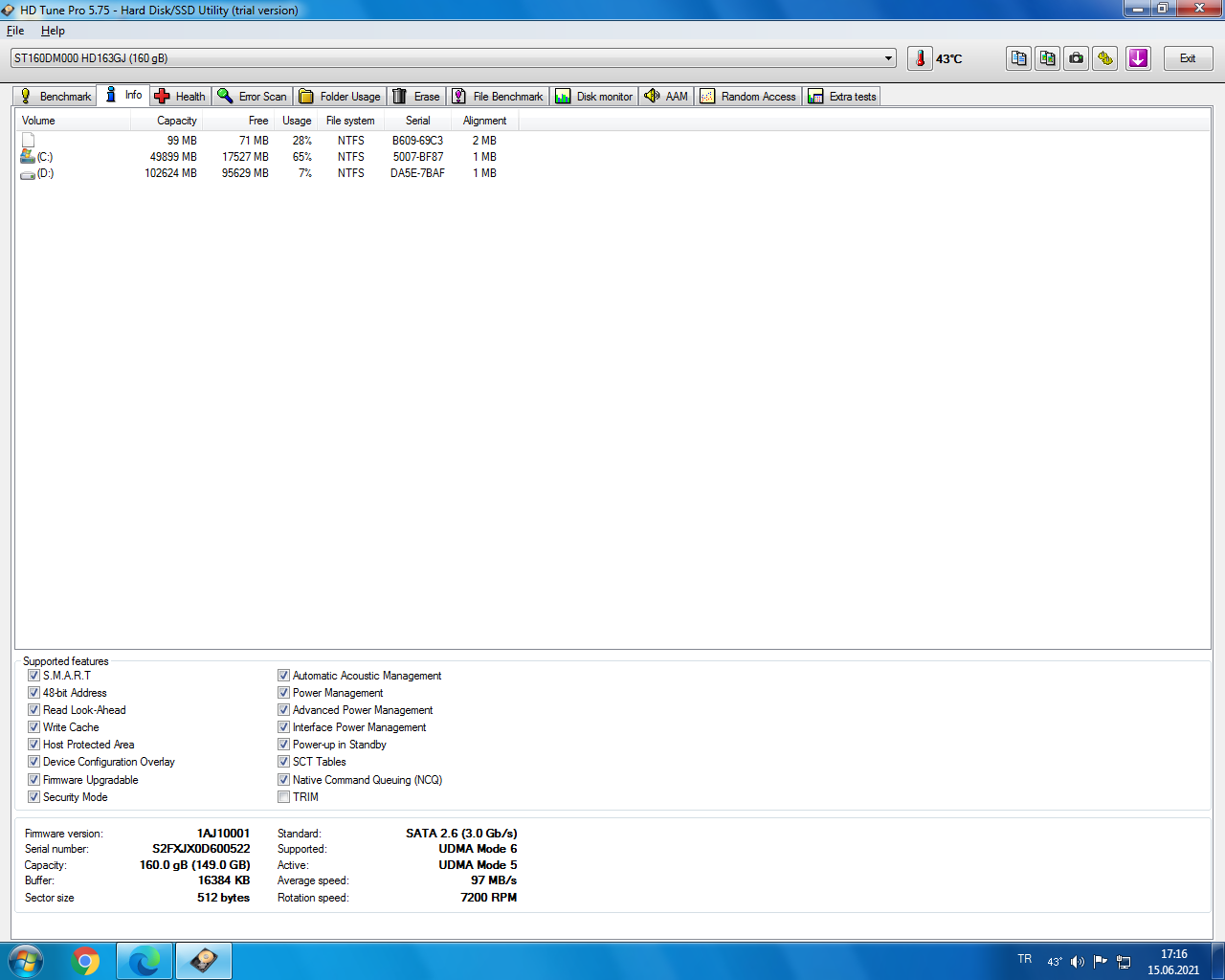Open the Windows Start button
1225x980 pixels.
26,961
